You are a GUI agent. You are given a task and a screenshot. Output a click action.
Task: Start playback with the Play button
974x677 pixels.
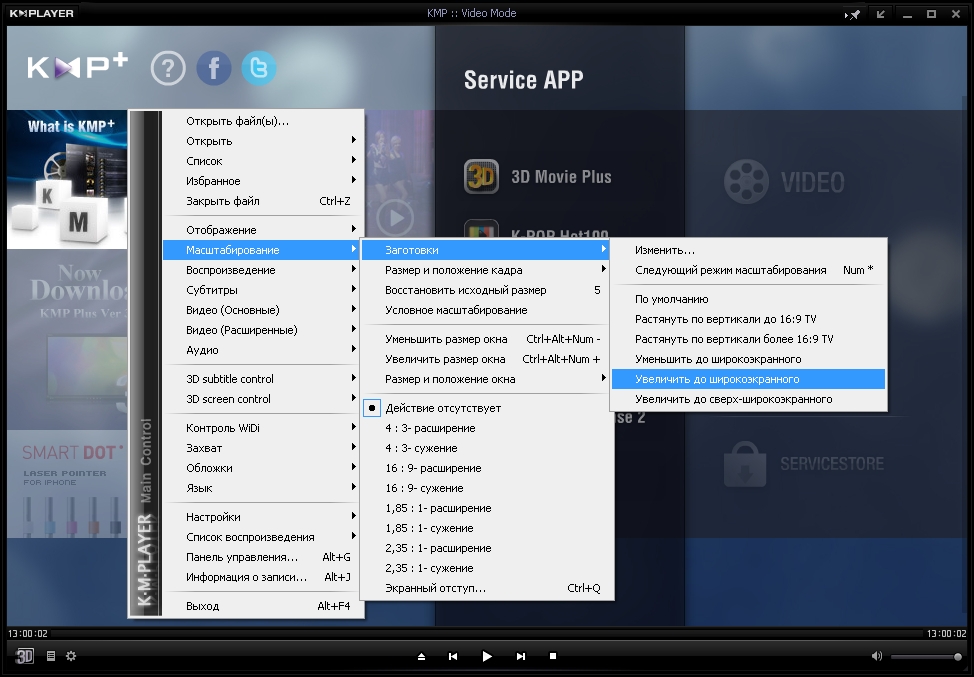tap(487, 657)
